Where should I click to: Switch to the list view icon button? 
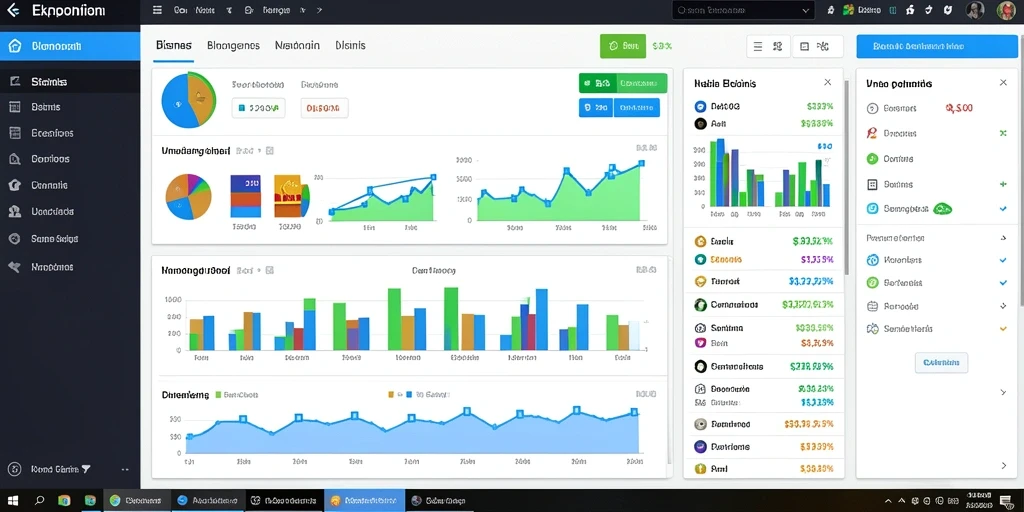tap(758, 46)
